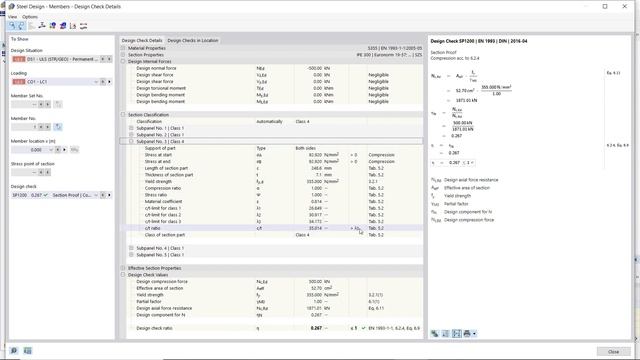Click the printer icon in formula panel

pos(467,333)
